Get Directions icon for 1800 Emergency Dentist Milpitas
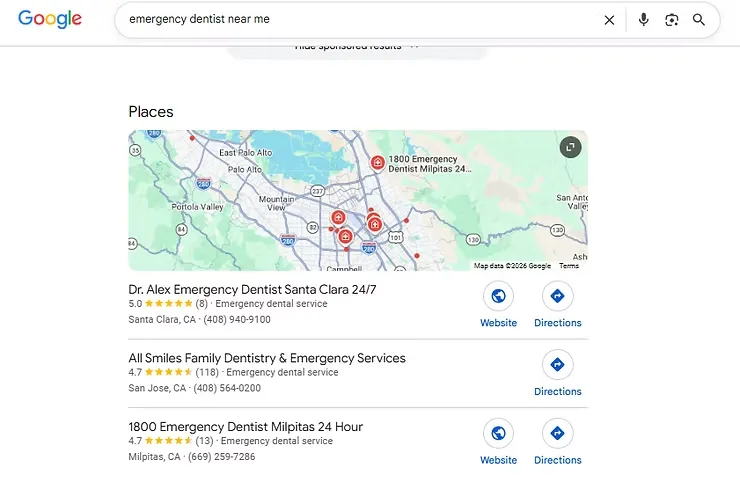Image resolution: width=740 pixels, height=481 pixels. click(557, 433)
